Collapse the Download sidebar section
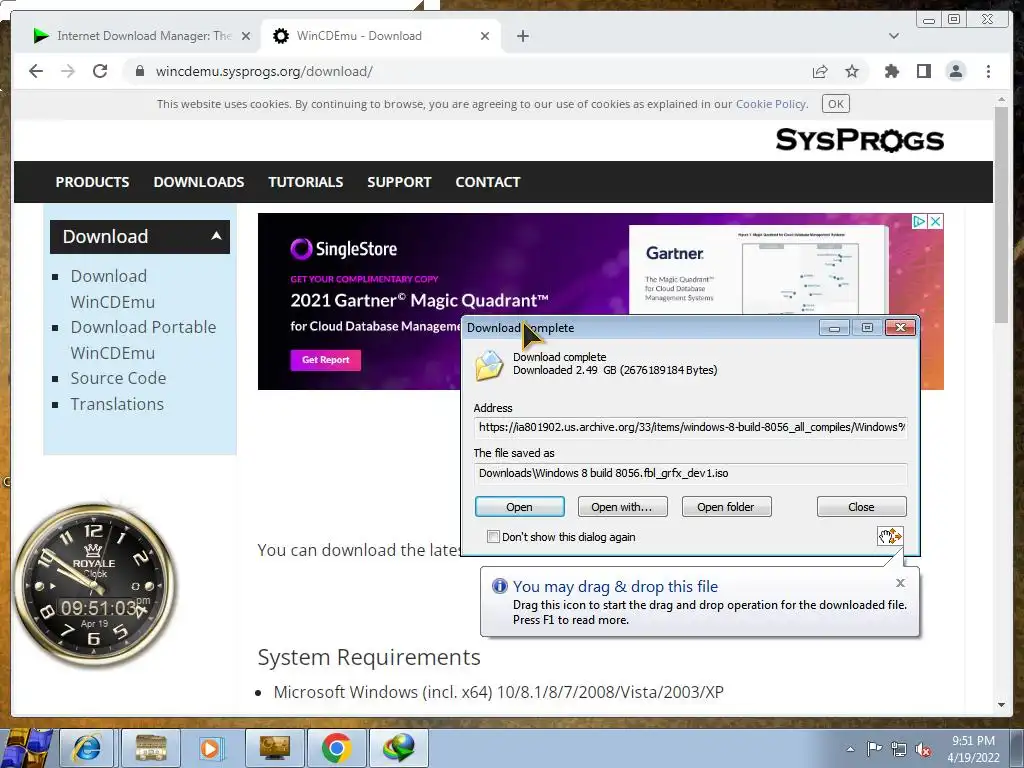Image resolution: width=1024 pixels, height=768 pixels. coord(140,236)
